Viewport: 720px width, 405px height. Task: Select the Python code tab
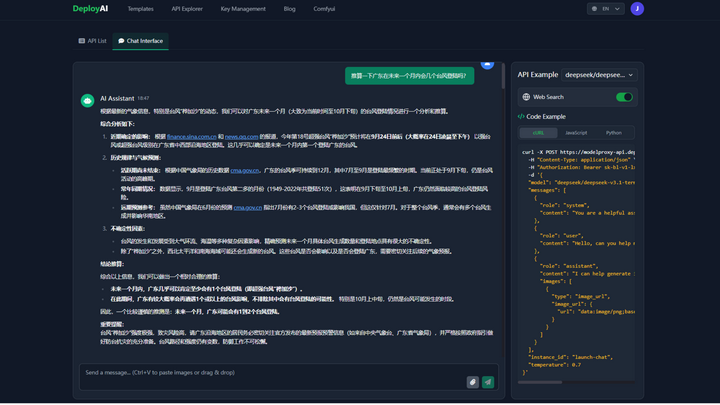(x=613, y=133)
